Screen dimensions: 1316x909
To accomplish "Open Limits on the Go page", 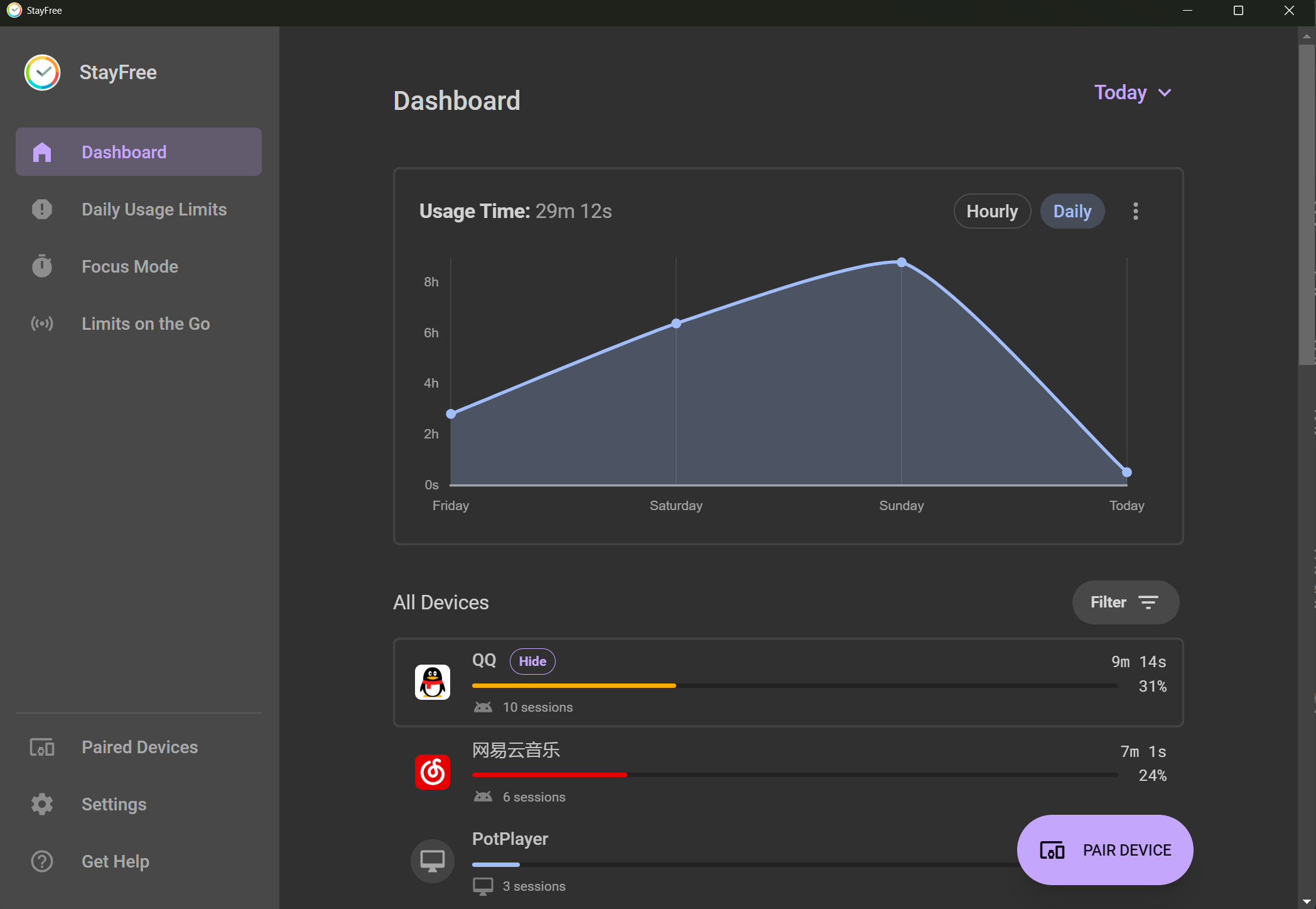I will 146,324.
